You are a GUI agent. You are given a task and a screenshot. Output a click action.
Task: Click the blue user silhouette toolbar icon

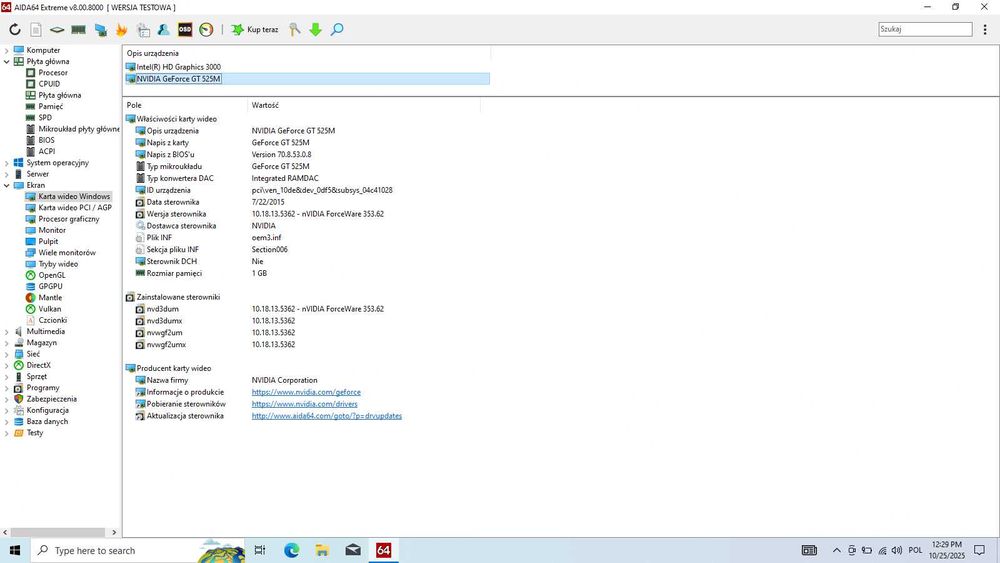[x=163, y=29]
